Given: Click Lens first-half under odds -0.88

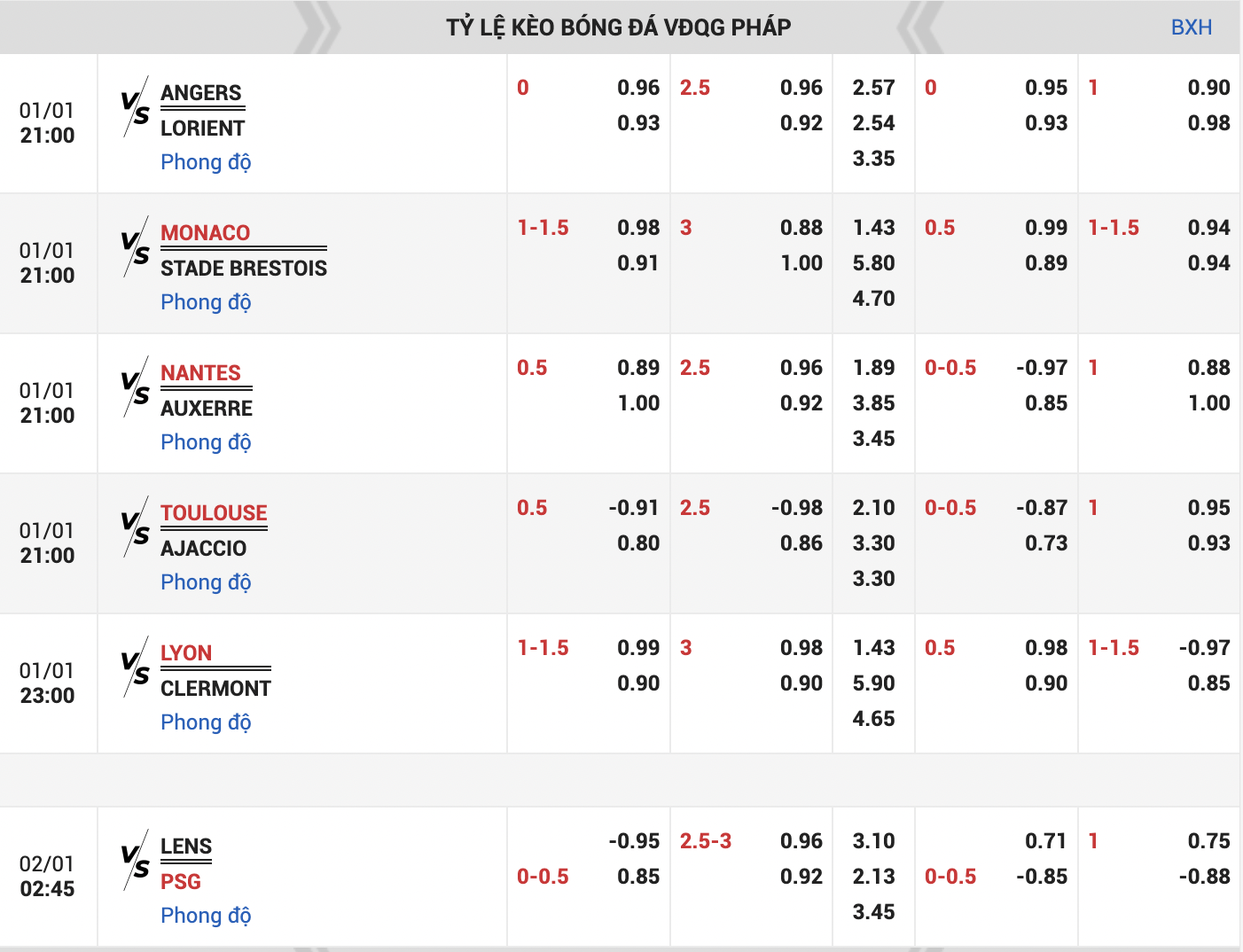Looking at the screenshot, I should coord(1205,877).
